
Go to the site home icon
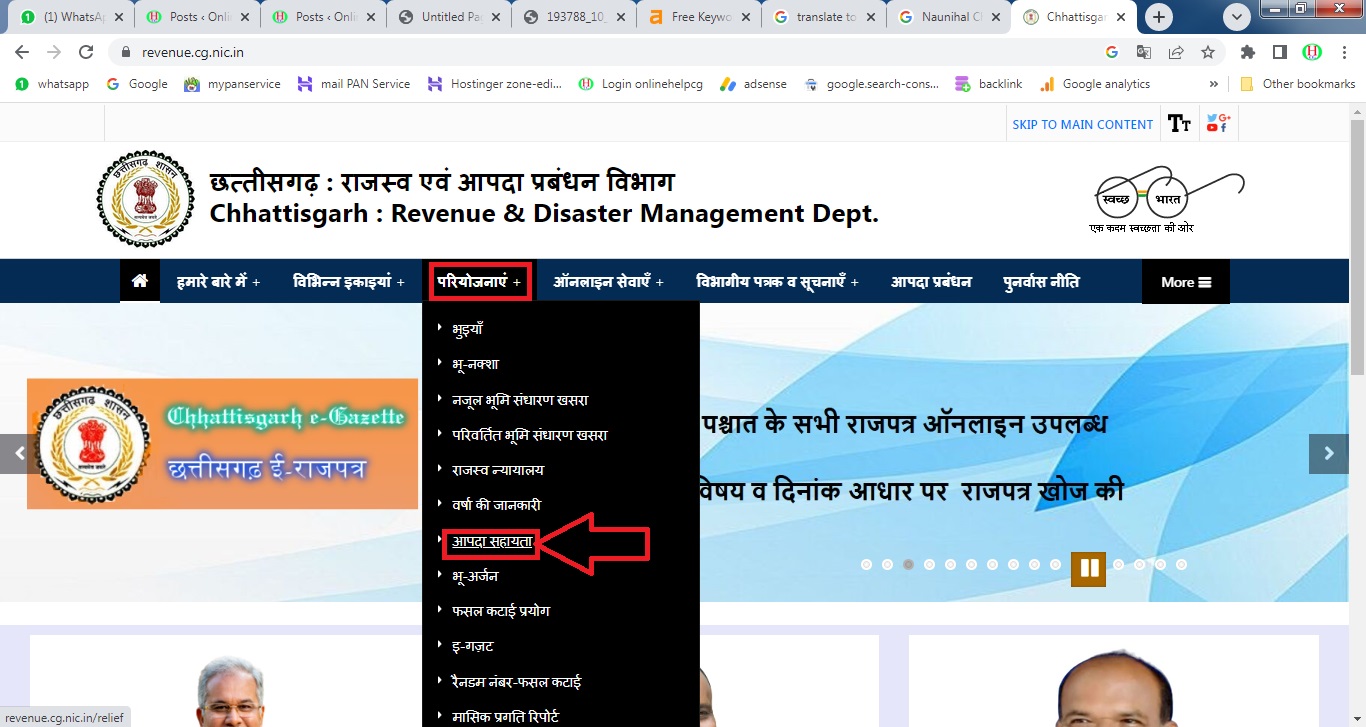pos(140,281)
